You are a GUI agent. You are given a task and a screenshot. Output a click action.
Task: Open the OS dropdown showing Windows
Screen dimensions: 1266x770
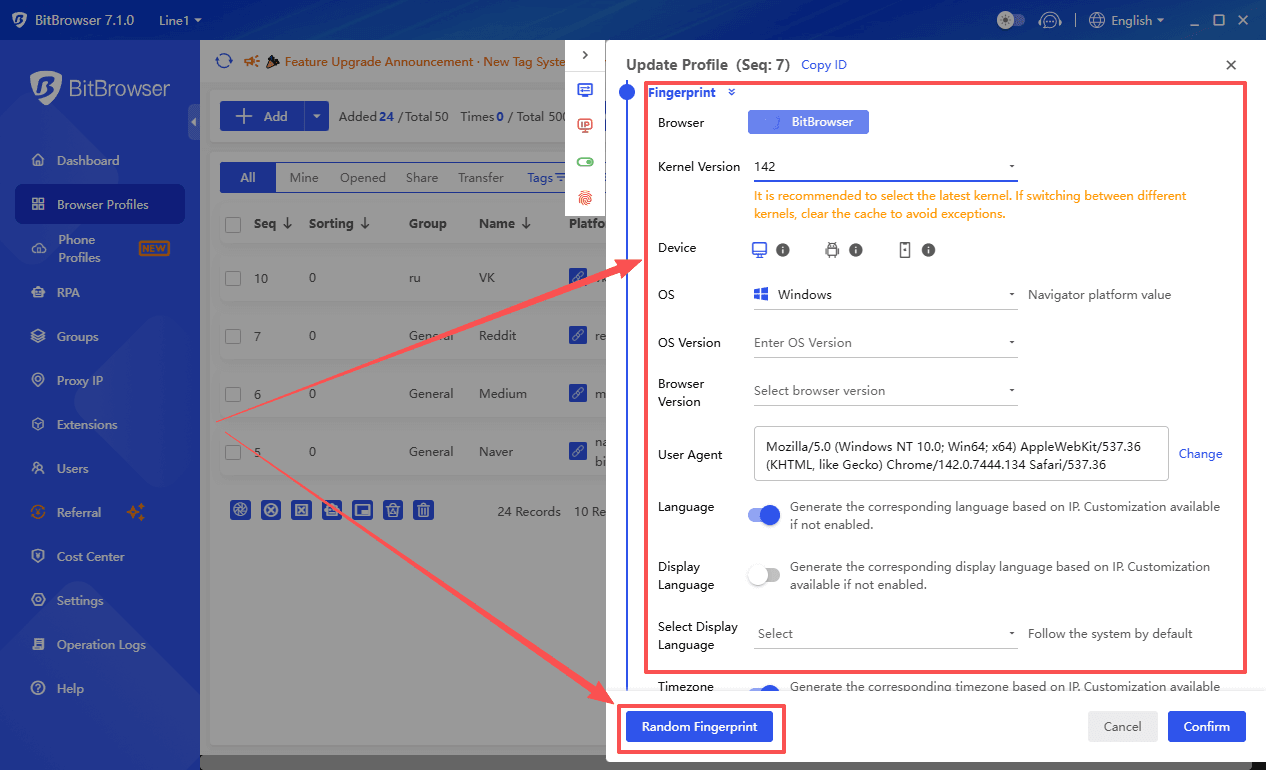click(885, 295)
